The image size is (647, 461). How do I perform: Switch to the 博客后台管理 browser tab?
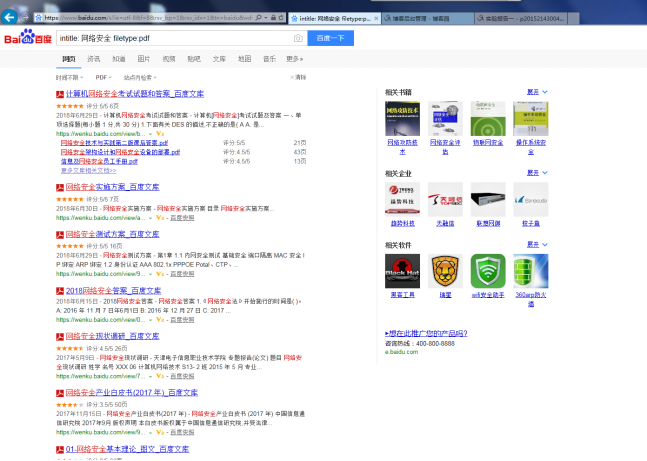pos(427,19)
